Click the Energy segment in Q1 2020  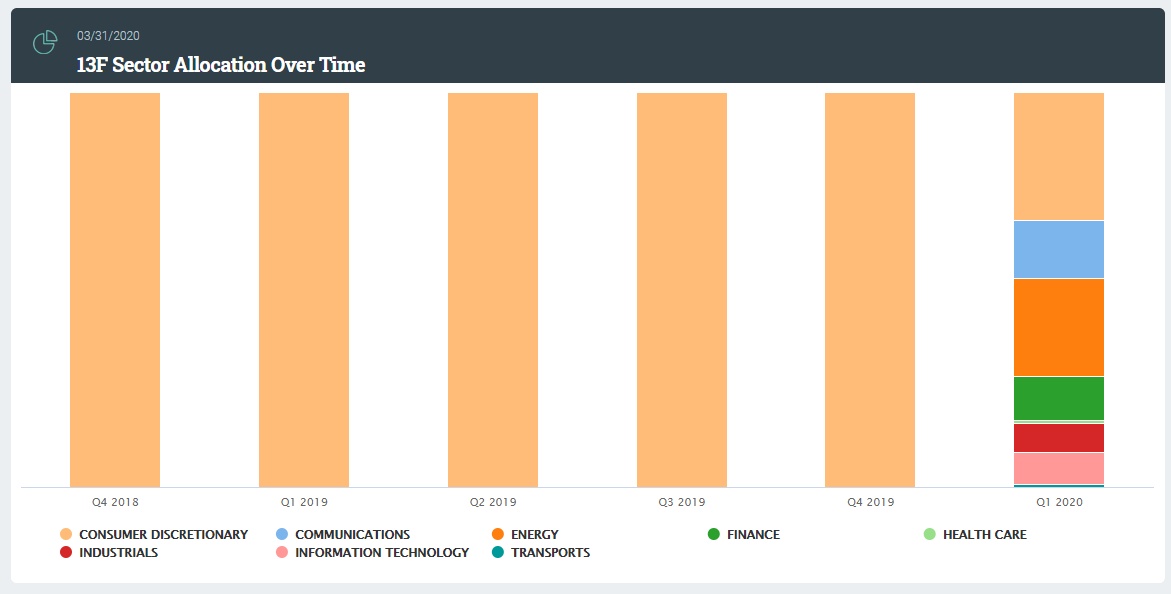(1059, 327)
